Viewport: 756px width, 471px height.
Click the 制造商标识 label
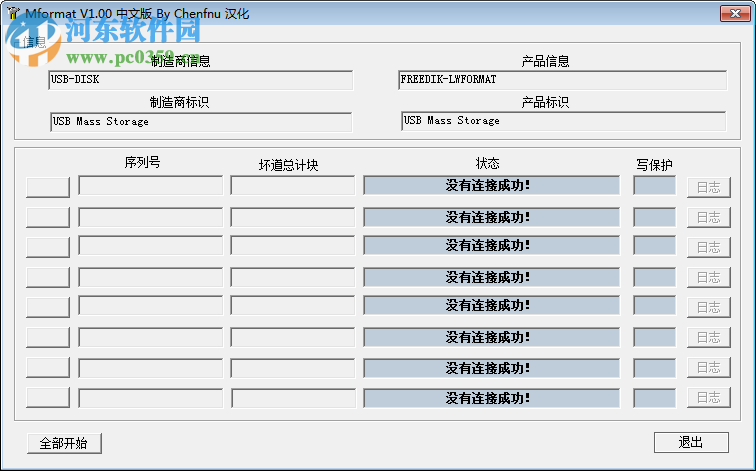(x=179, y=102)
